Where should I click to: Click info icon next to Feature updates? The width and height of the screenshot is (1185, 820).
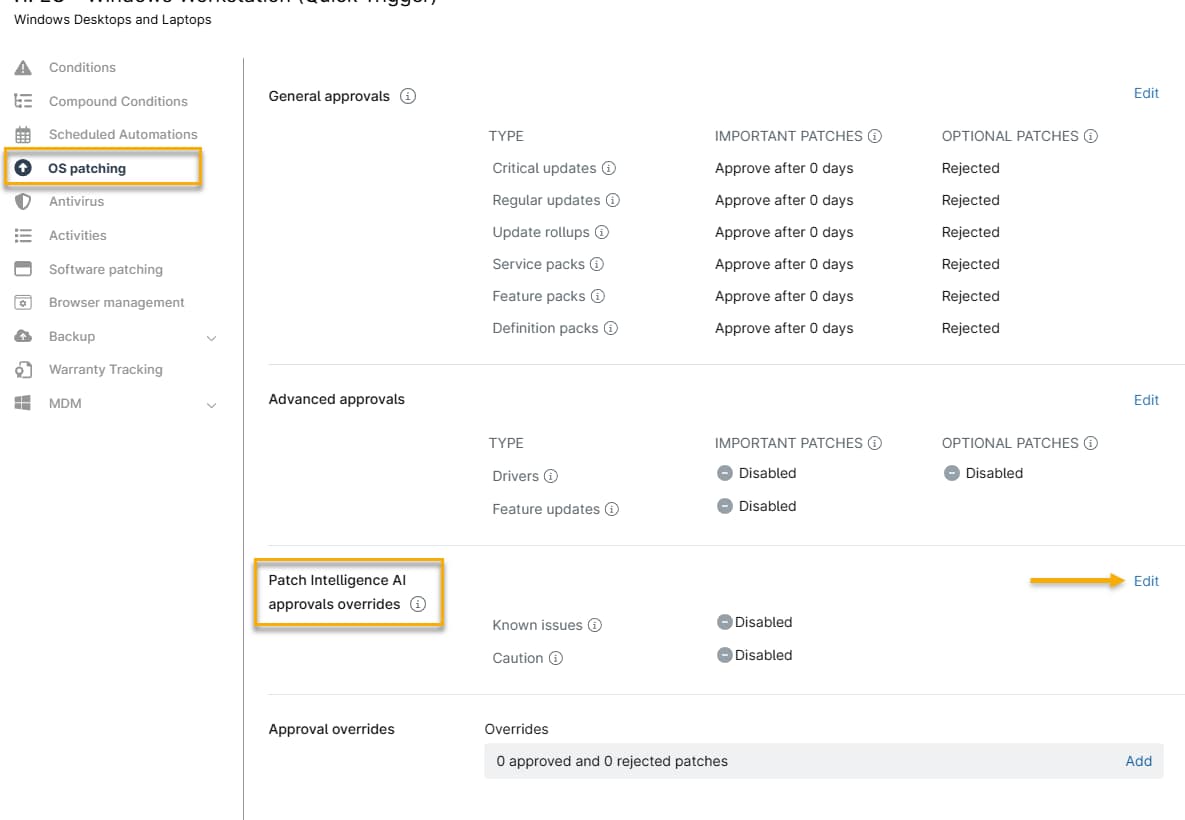click(612, 510)
